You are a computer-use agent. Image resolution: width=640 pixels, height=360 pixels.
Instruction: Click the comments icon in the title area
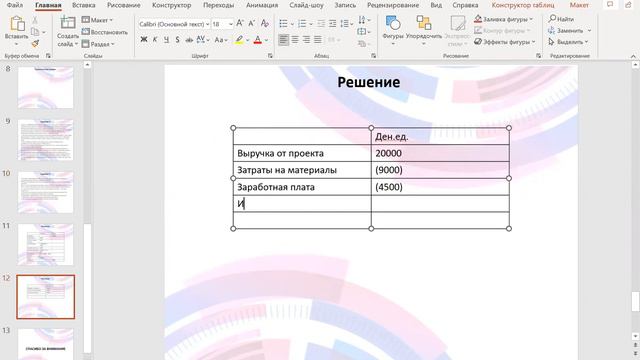click(610, 4)
